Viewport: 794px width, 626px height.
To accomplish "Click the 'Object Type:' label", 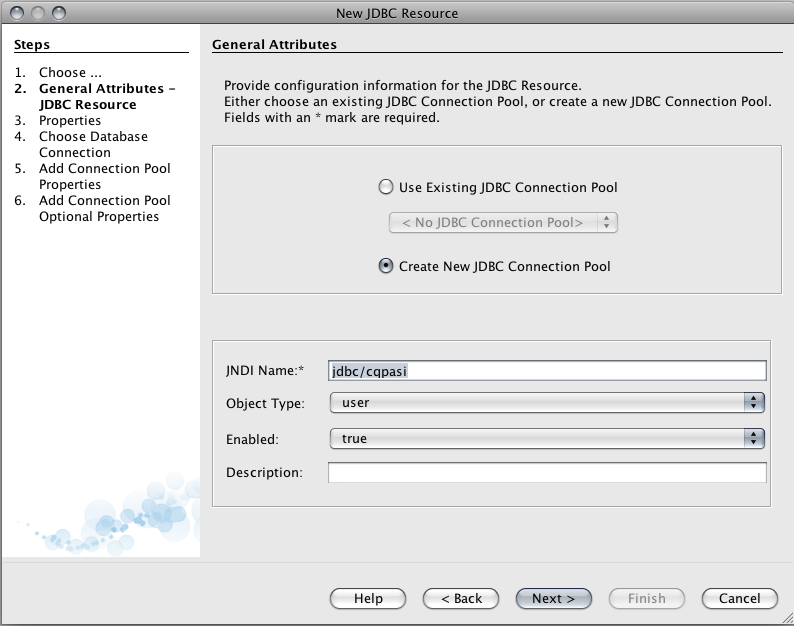I will tap(265, 404).
